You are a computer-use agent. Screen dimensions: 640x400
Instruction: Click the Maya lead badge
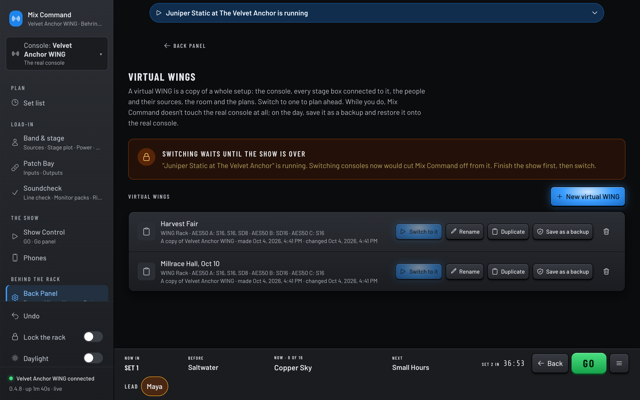pos(154,387)
